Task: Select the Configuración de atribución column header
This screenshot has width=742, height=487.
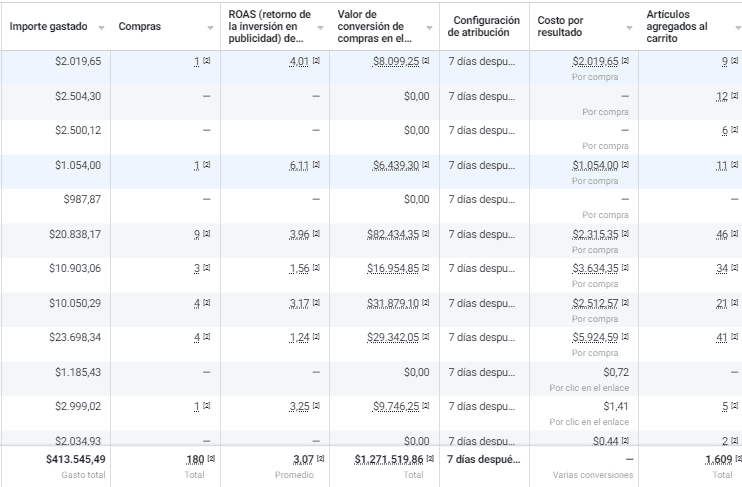Action: point(484,27)
